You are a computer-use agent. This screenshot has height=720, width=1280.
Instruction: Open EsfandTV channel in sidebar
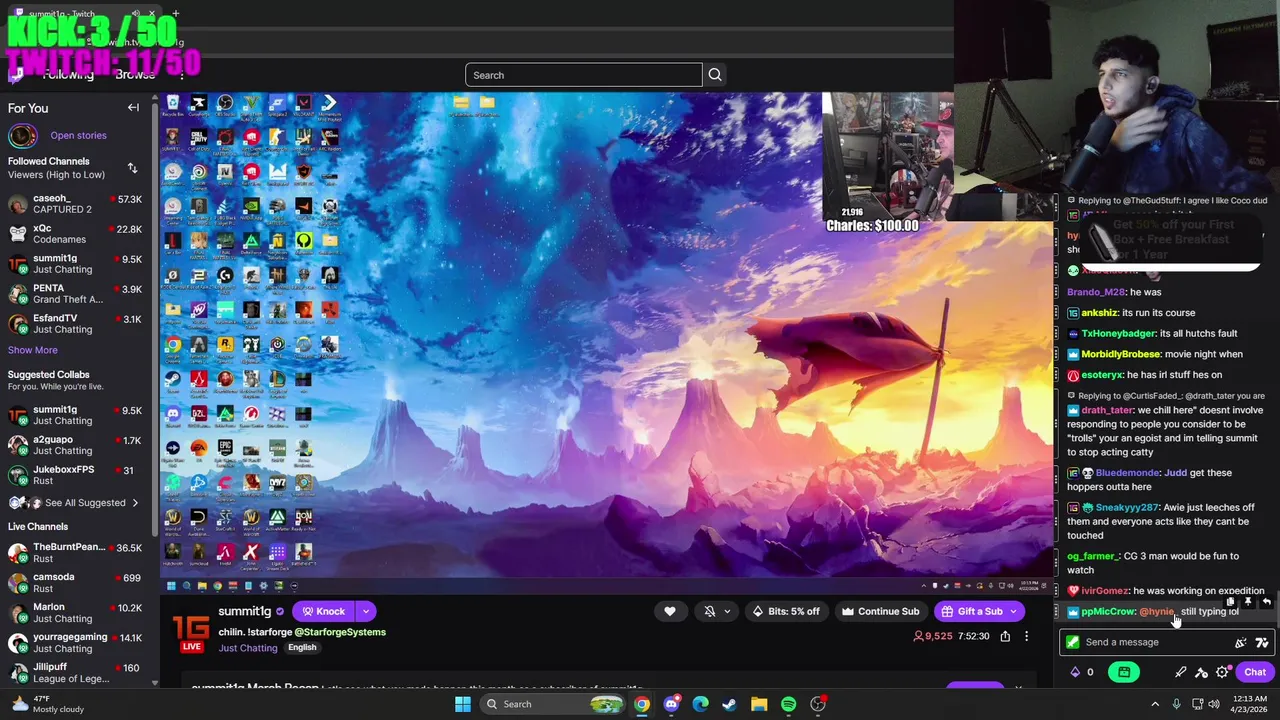click(x=75, y=324)
